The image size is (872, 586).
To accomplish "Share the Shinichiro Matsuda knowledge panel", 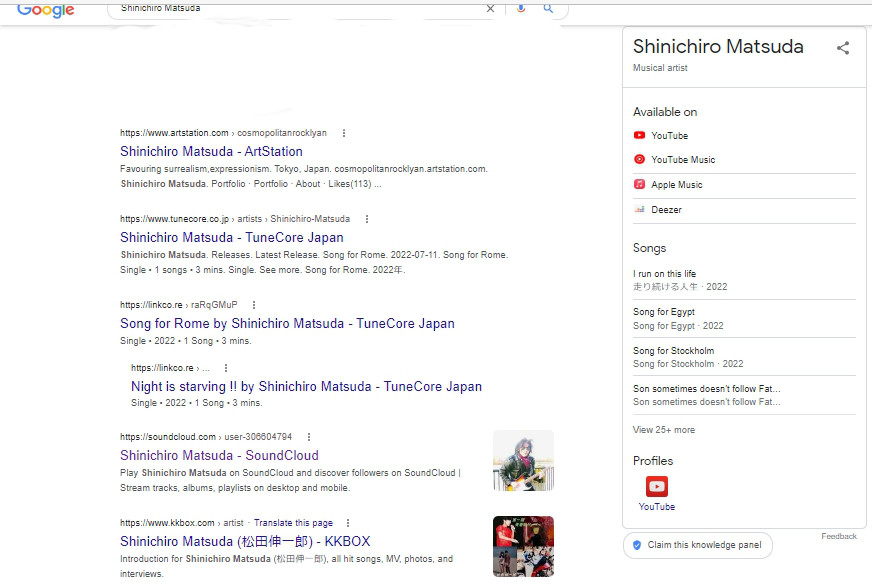I will (843, 48).
